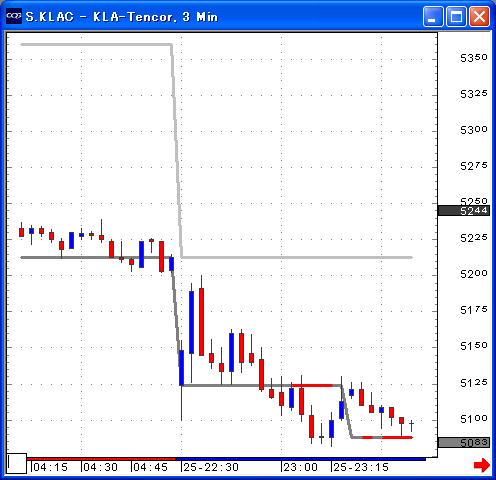
Task: Click the 04:15 time axis label
Action: click(51, 467)
